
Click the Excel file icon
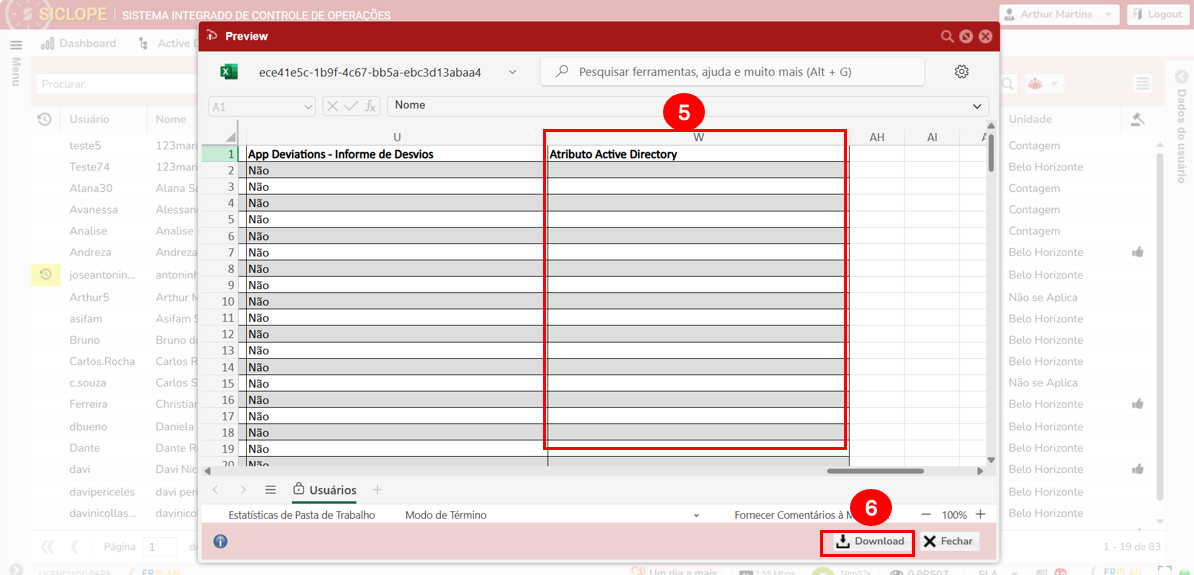pyautogui.click(x=229, y=72)
